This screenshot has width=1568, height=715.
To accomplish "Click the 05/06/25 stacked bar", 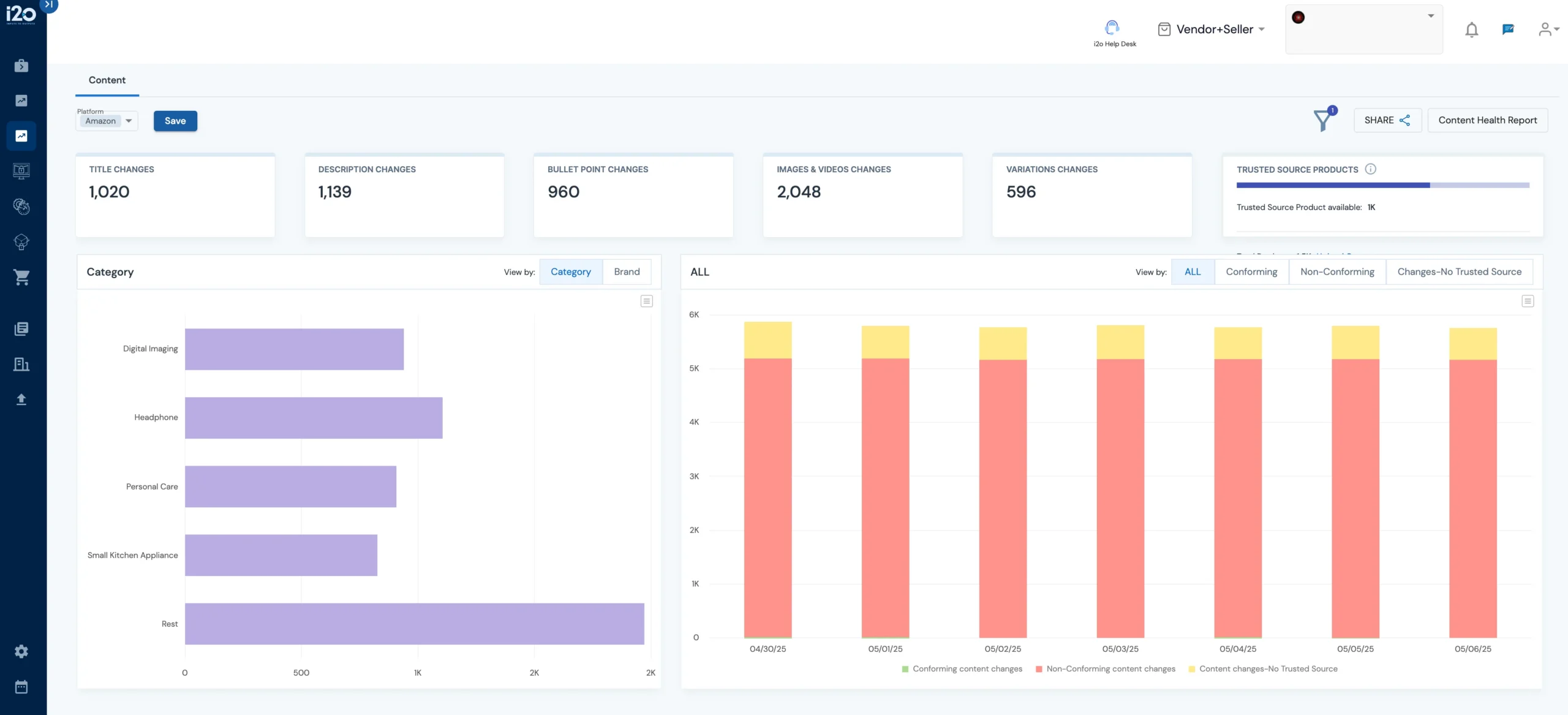I will click(x=1473, y=483).
